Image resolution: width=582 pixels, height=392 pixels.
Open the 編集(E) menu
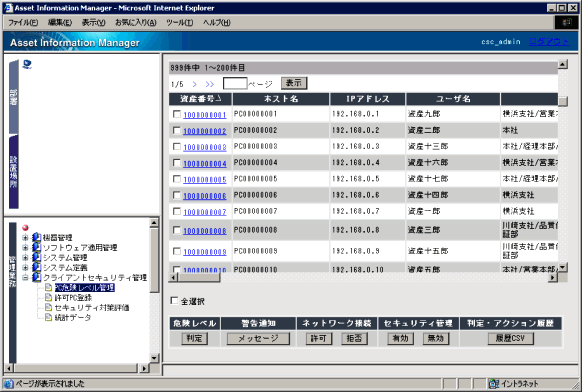coord(60,23)
